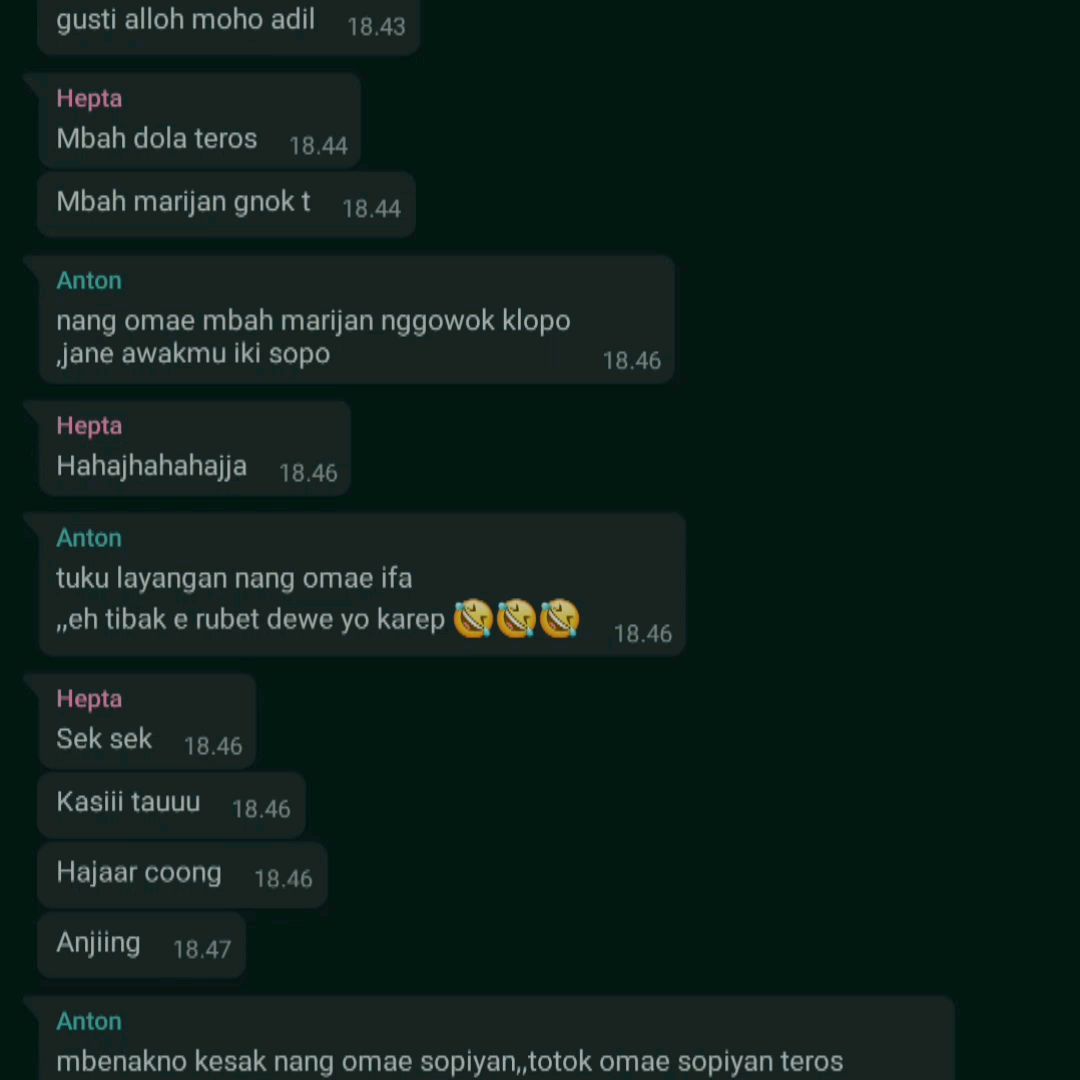Image resolution: width=1080 pixels, height=1080 pixels.
Task: Click the last laughing emoji in Anton's message
Action: point(559,618)
